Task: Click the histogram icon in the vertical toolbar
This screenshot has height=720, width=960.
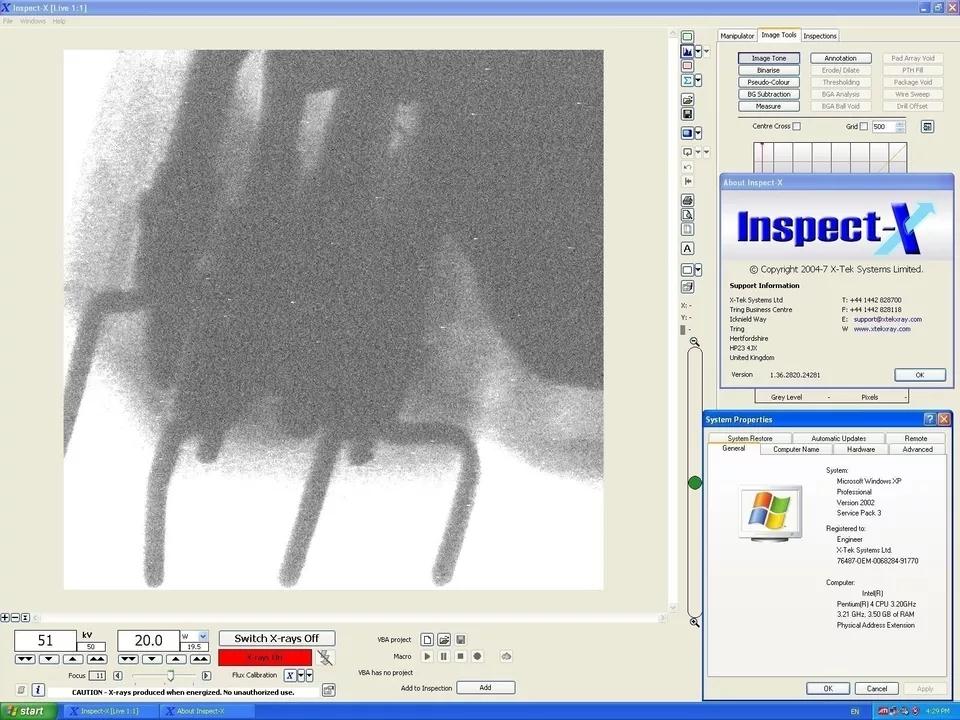Action: point(687,52)
